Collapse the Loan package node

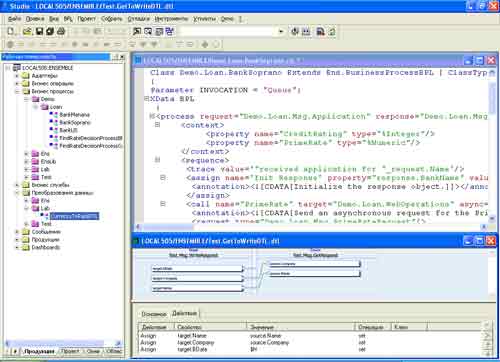(x=35, y=107)
